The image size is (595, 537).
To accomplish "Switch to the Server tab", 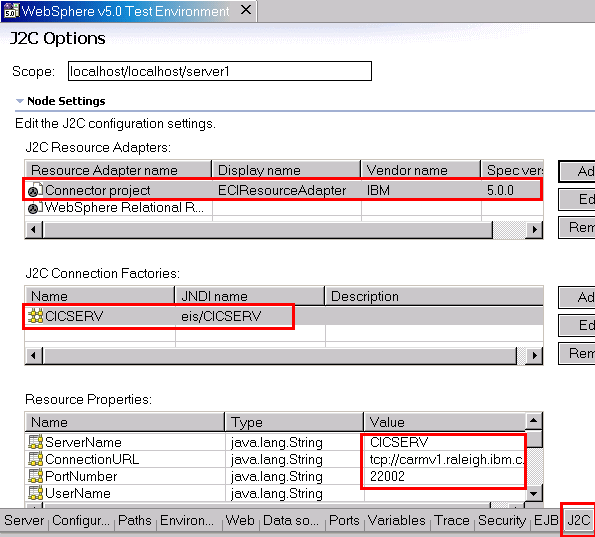I will pos(24,520).
